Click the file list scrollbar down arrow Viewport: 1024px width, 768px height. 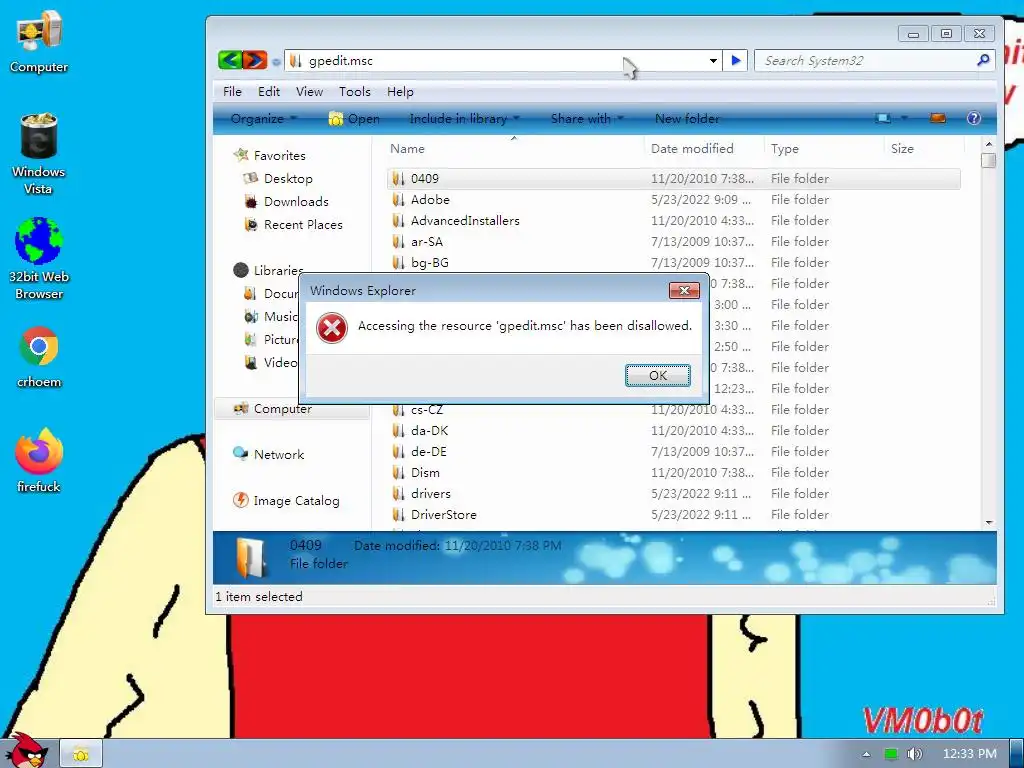pyautogui.click(x=989, y=522)
